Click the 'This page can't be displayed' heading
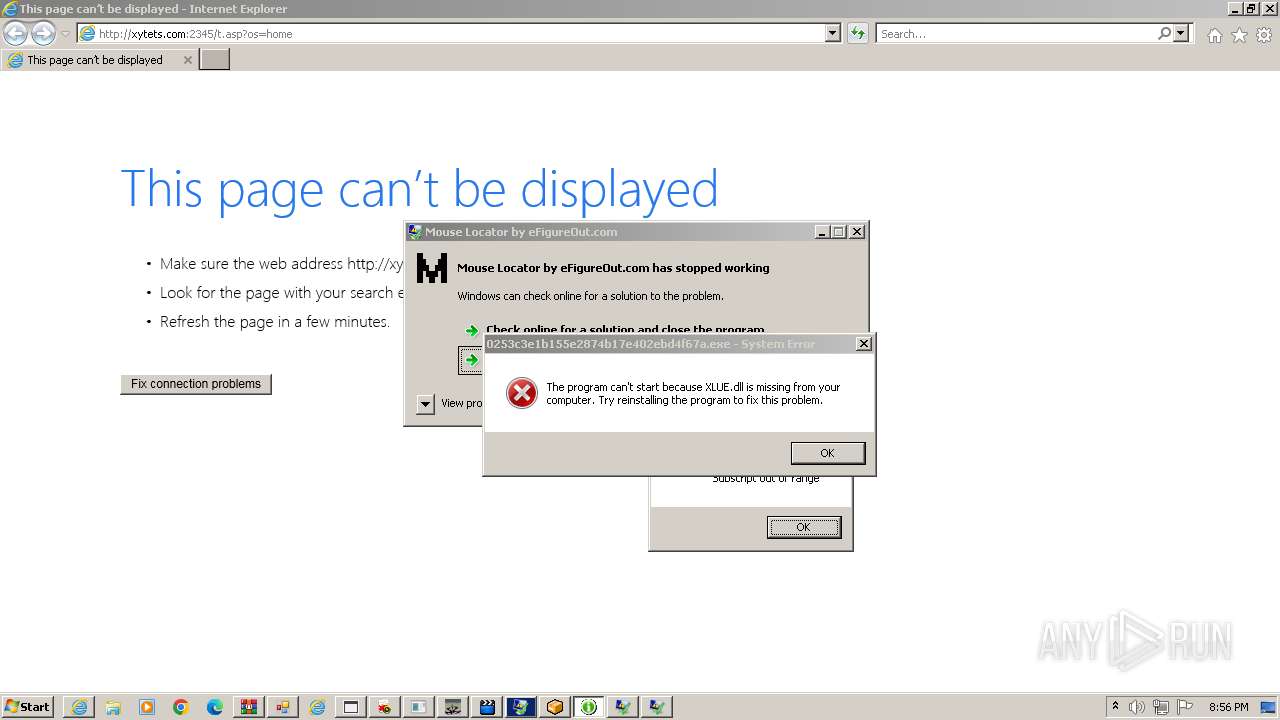 [419, 188]
